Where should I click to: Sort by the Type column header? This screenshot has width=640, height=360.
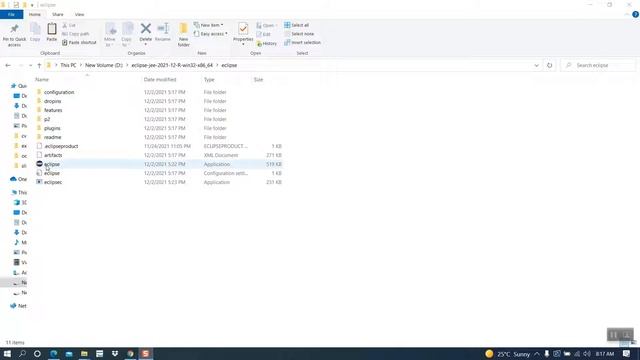[x=209, y=80]
